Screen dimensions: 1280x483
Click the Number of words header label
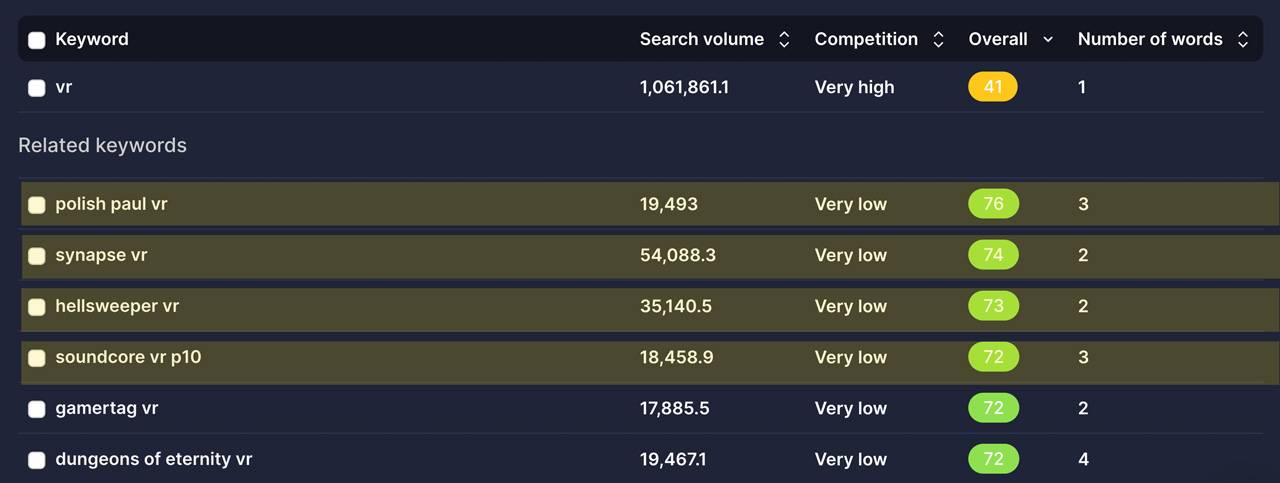tap(1150, 39)
